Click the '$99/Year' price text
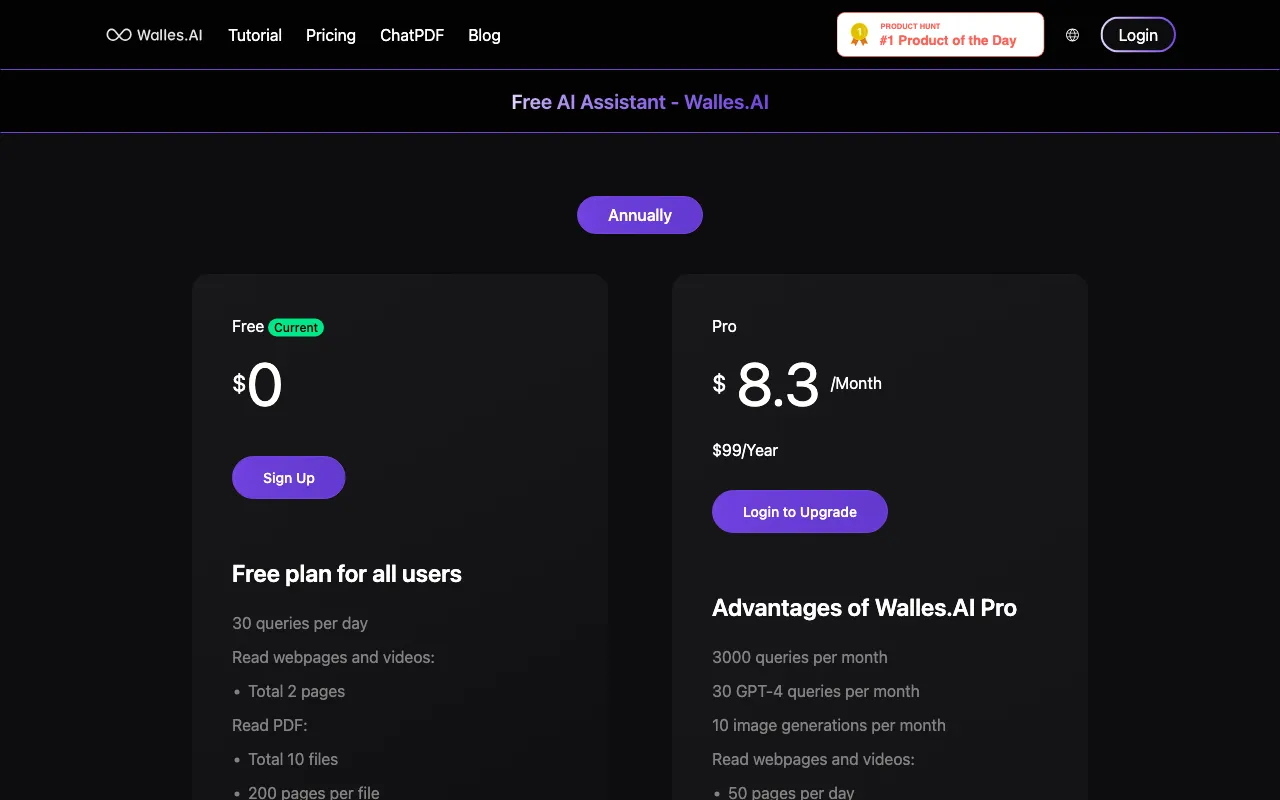 click(745, 450)
